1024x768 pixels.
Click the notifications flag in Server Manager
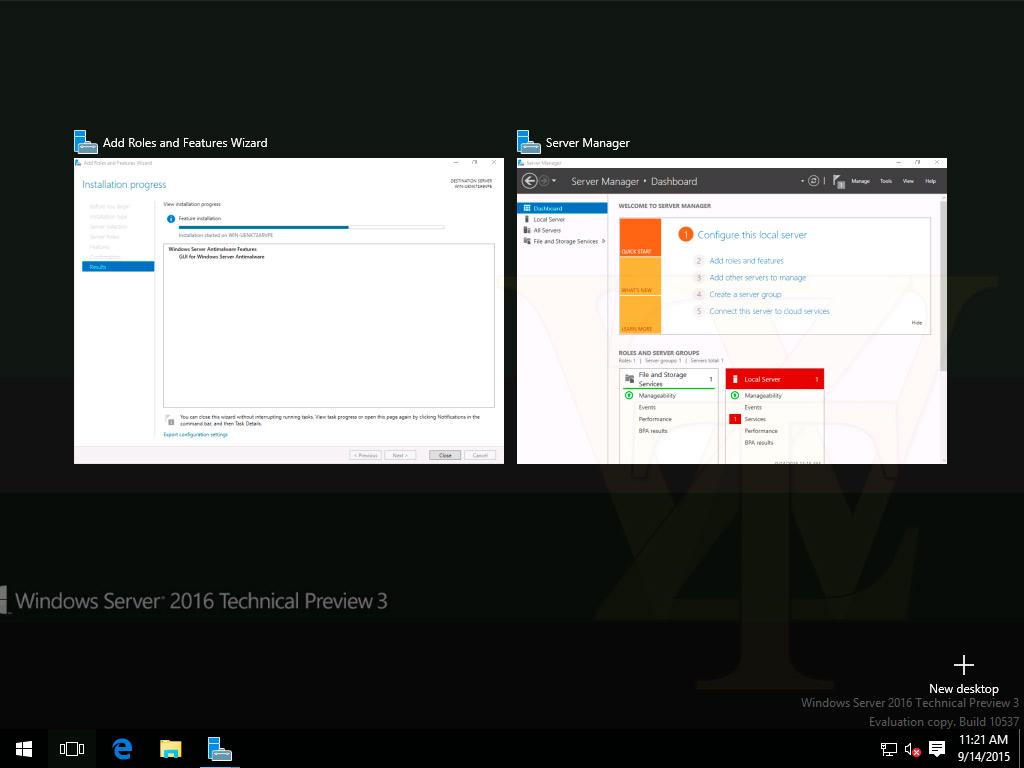point(836,181)
